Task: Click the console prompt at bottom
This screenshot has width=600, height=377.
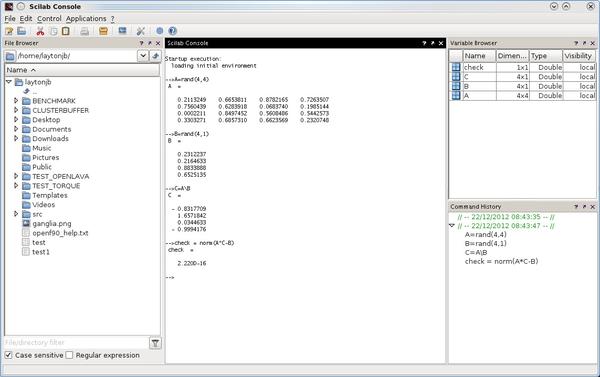Action: pos(170,277)
